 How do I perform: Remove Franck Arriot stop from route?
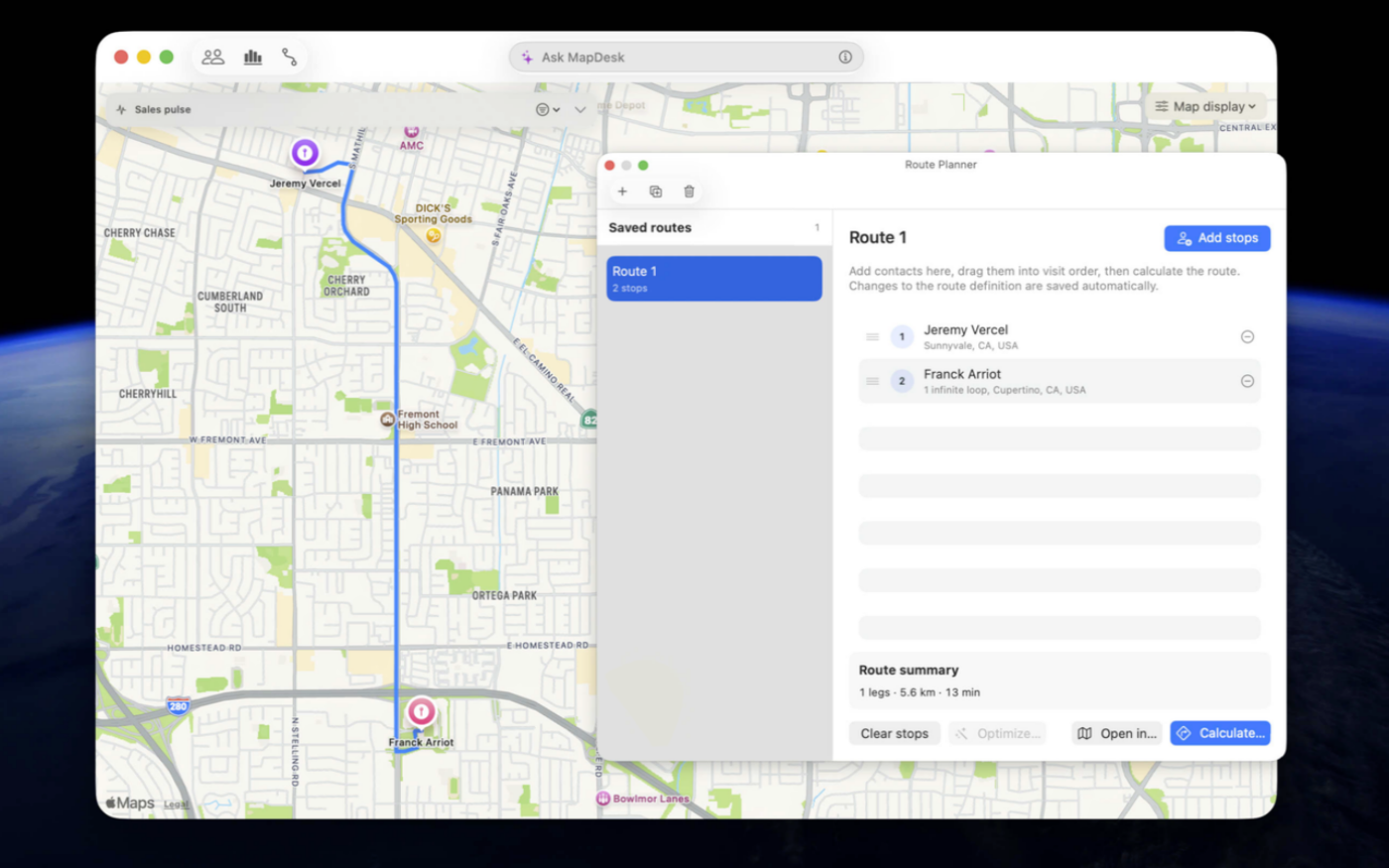tap(1247, 381)
